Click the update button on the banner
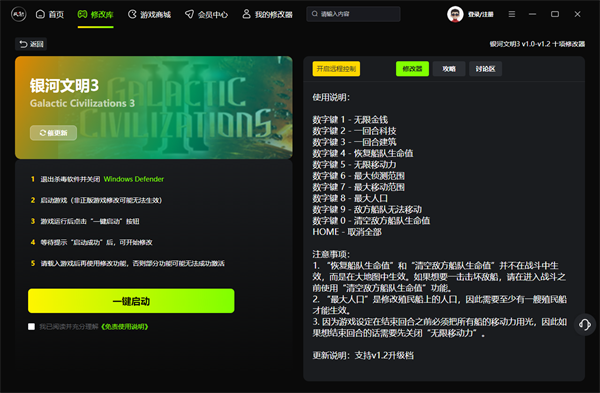Image resolution: width=600 pixels, height=393 pixels. point(54,133)
